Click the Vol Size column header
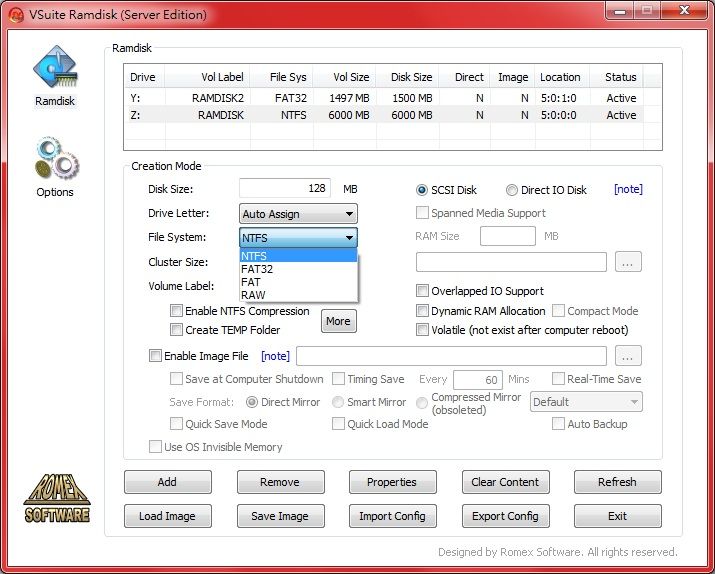This screenshot has height=574, width=715. tap(345, 77)
